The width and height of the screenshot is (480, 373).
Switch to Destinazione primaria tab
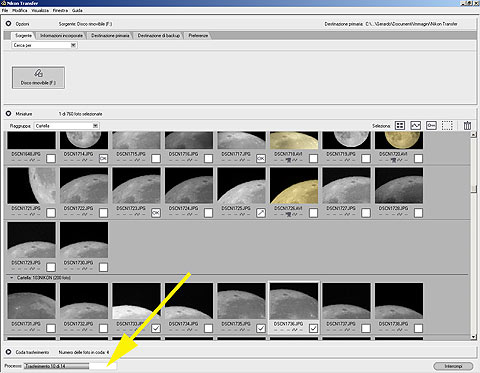tap(110, 35)
